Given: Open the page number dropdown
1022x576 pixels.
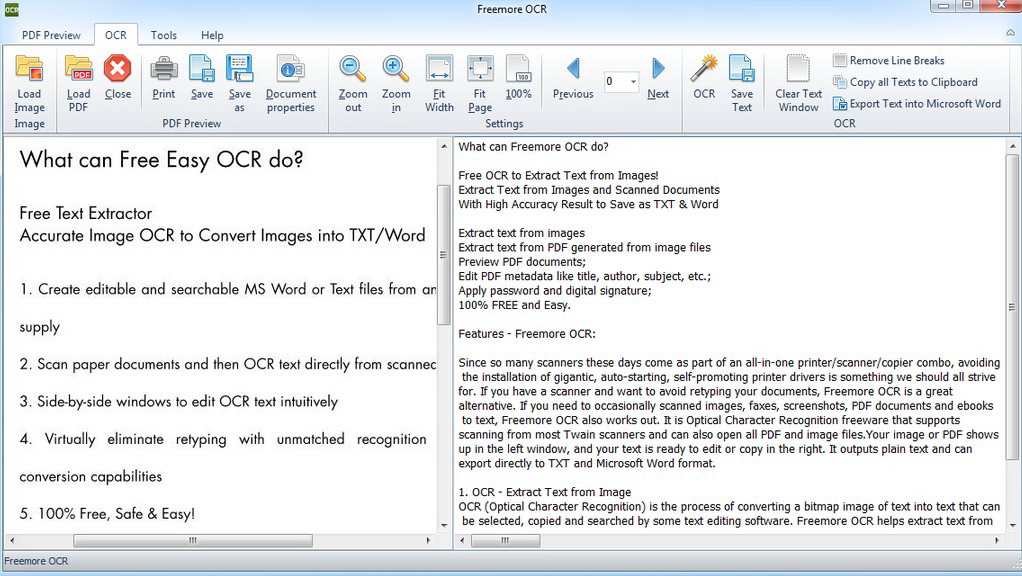Looking at the screenshot, I should pos(633,81).
